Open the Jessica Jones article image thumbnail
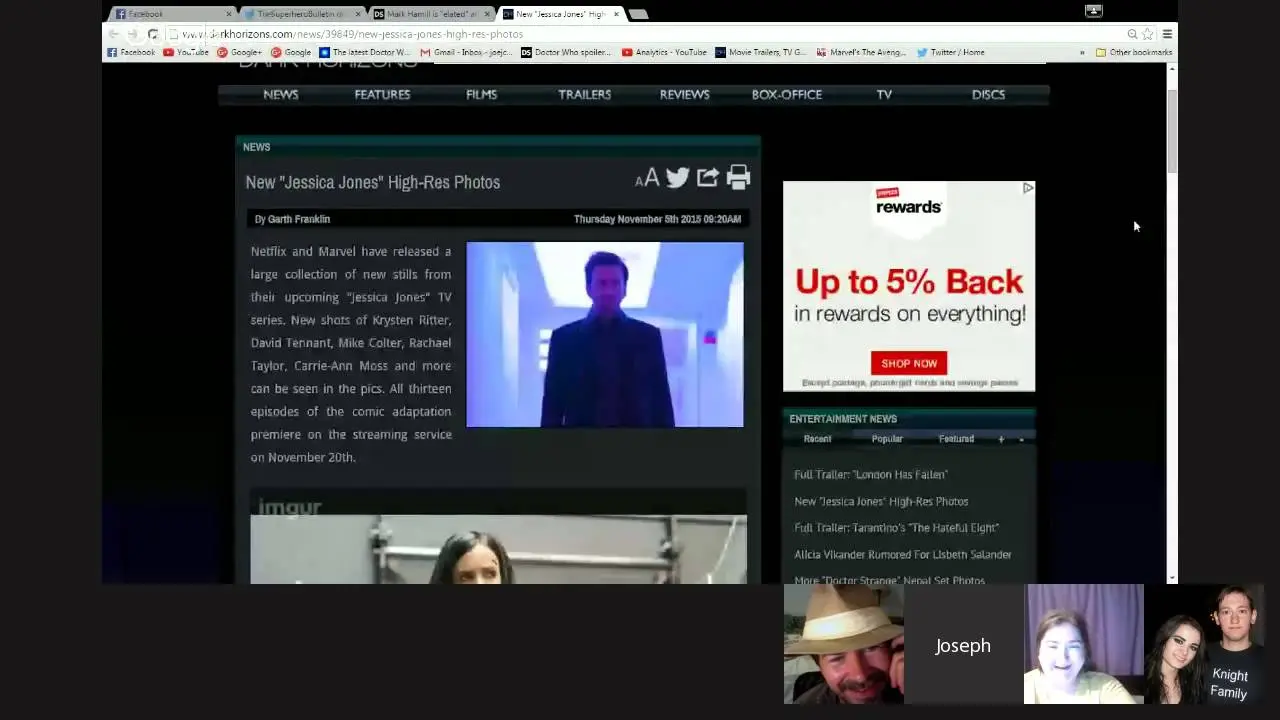The height and width of the screenshot is (720, 1280). [x=605, y=334]
